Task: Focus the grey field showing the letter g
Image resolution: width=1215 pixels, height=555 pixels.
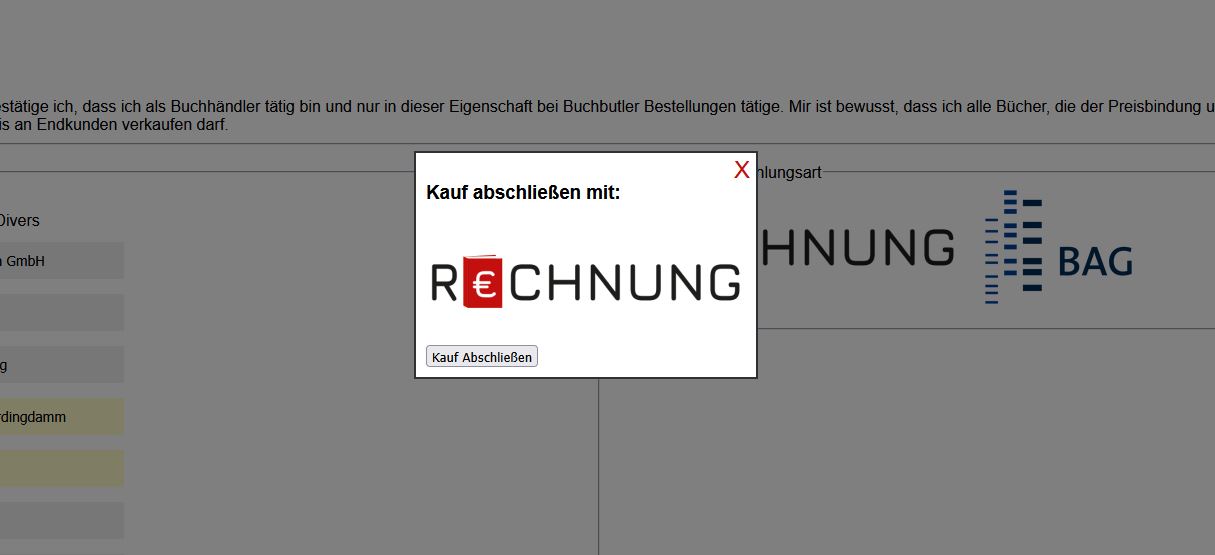Action: click(x=61, y=365)
